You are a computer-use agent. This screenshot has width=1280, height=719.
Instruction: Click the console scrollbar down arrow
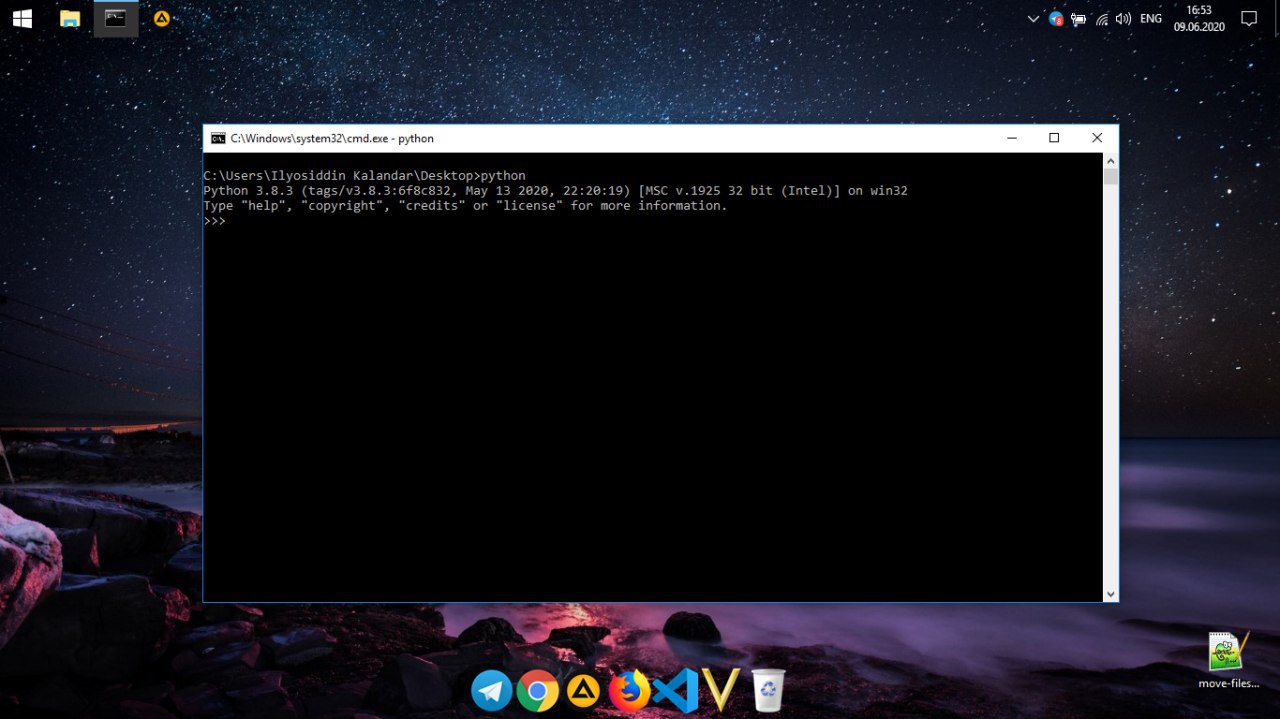click(1110, 594)
